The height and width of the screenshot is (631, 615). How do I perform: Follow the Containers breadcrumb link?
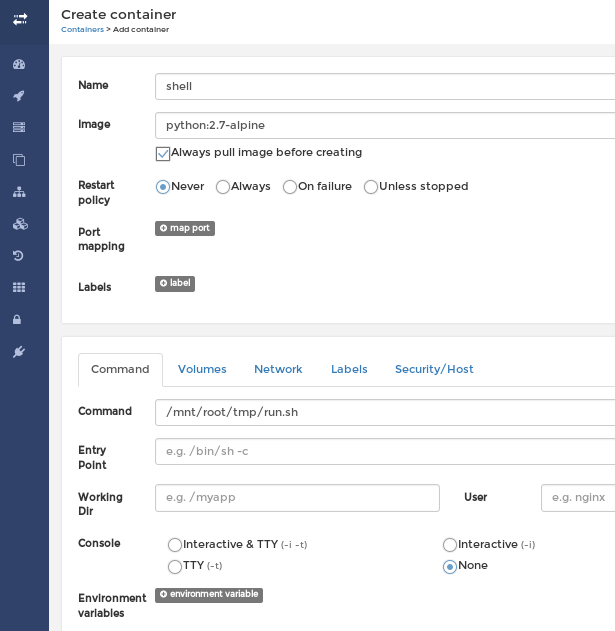[82, 30]
